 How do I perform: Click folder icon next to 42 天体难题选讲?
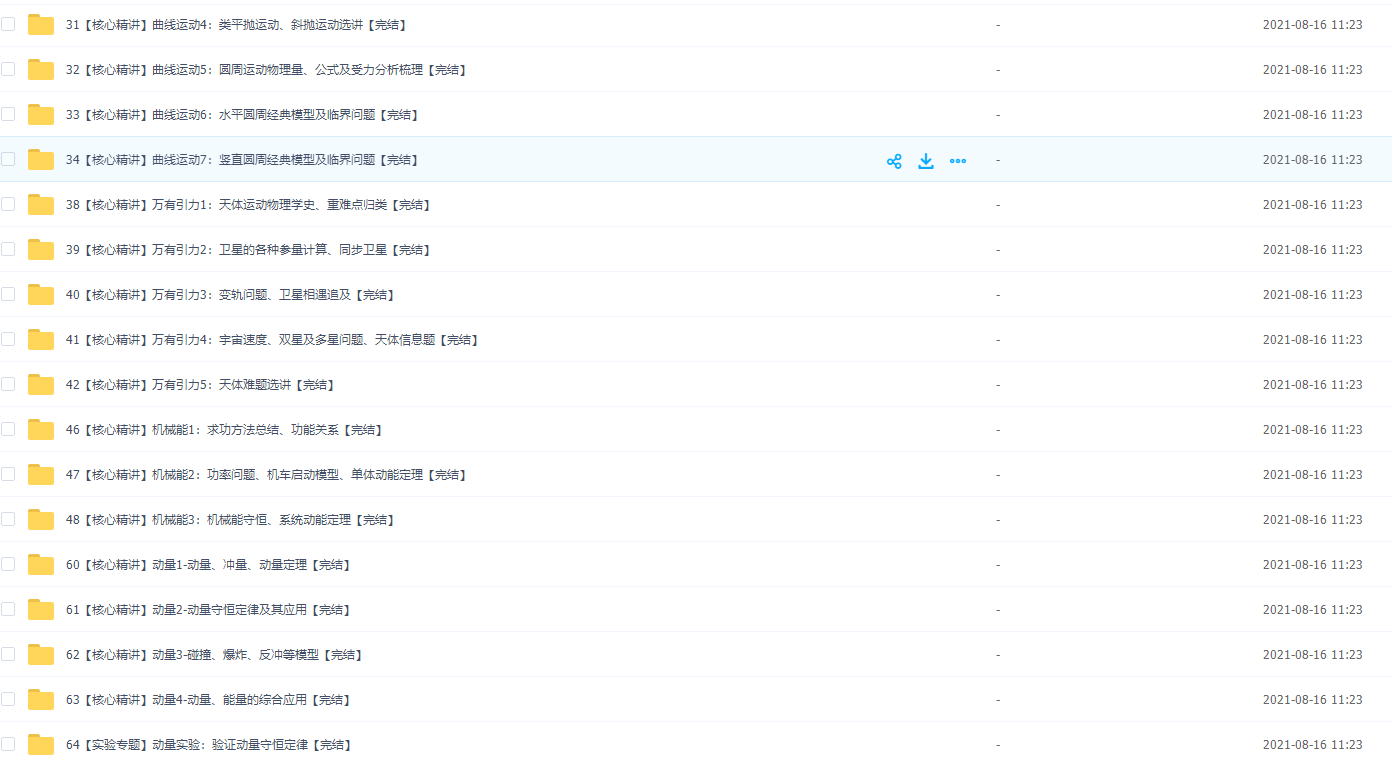pos(41,385)
